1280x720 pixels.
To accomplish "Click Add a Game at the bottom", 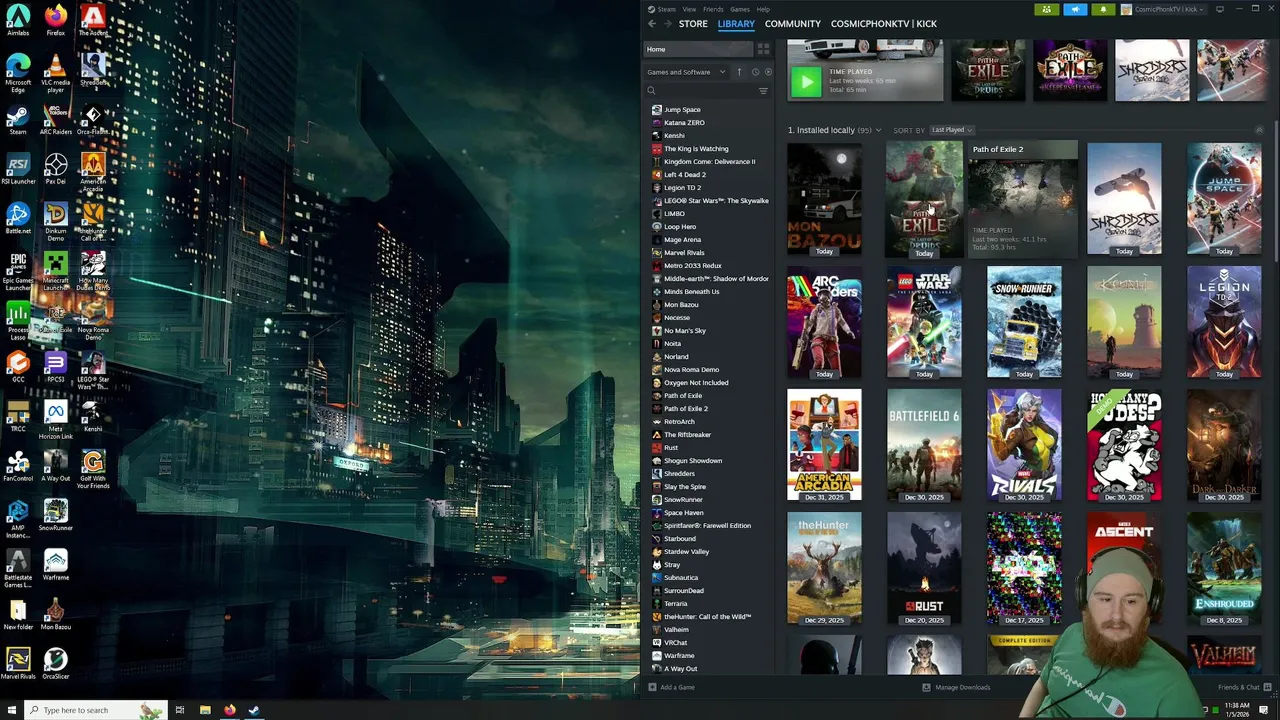I will 671,687.
